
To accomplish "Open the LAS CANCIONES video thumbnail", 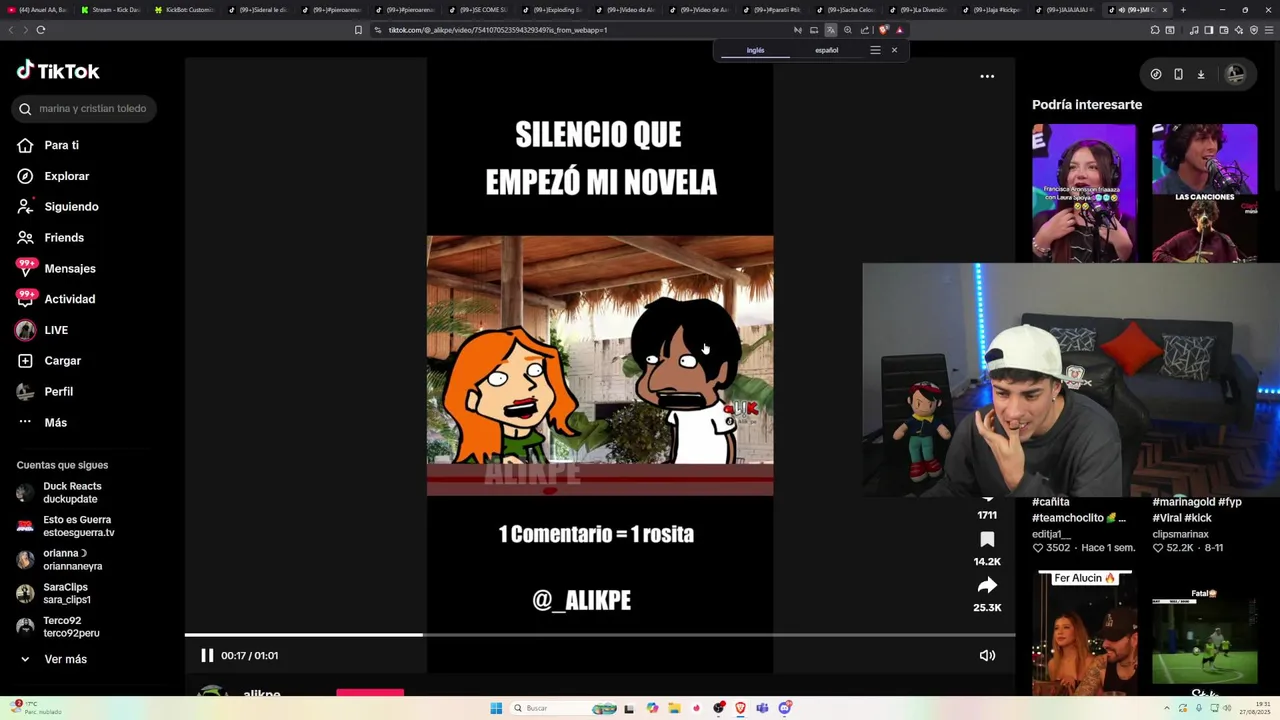I will tap(1204, 193).
